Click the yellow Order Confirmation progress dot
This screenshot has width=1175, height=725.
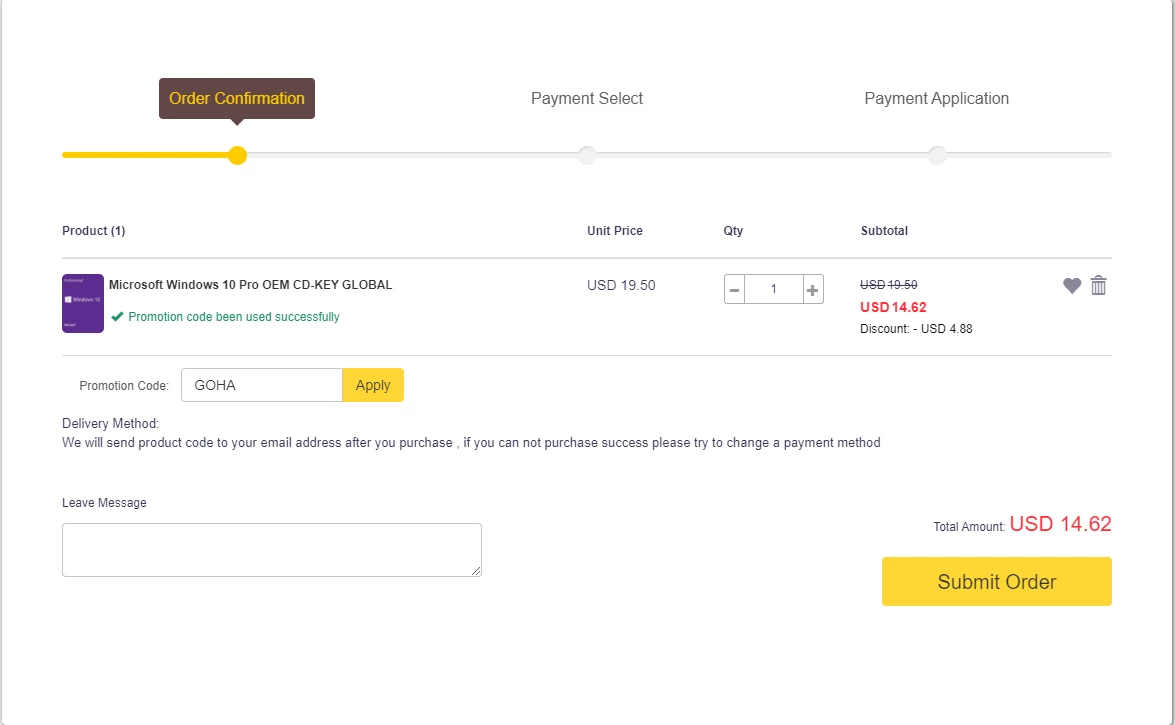pos(237,155)
